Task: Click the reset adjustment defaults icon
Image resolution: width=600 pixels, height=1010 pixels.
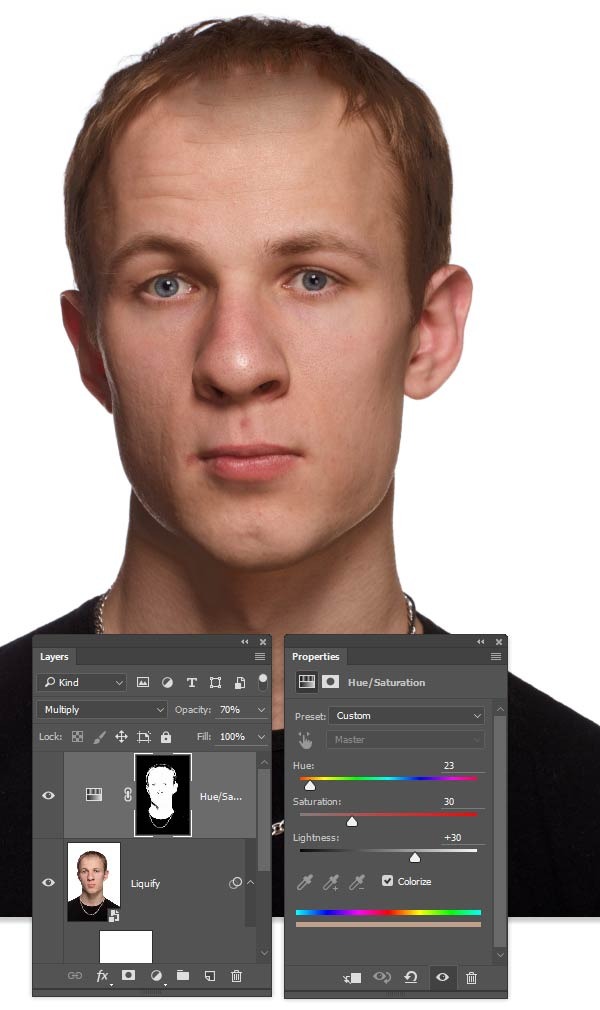Action: point(410,977)
